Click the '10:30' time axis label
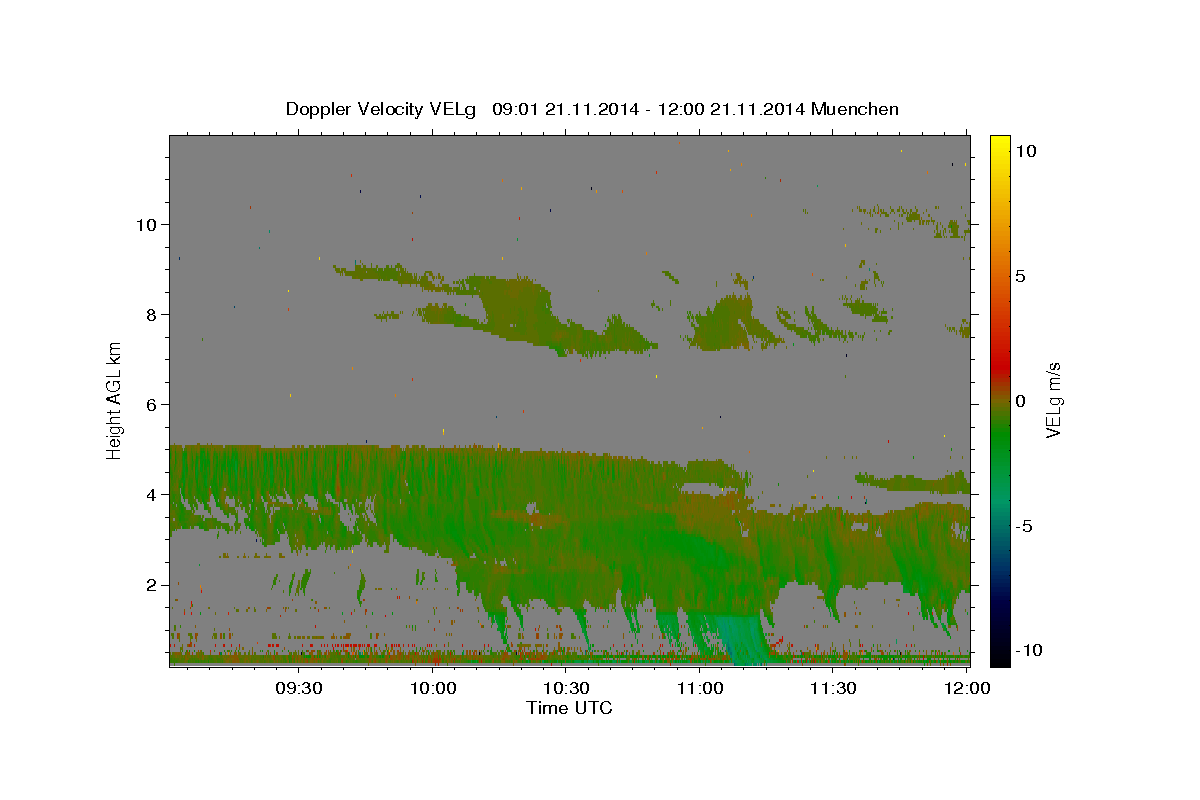Viewport: 1200px width, 800px height. tap(565, 688)
